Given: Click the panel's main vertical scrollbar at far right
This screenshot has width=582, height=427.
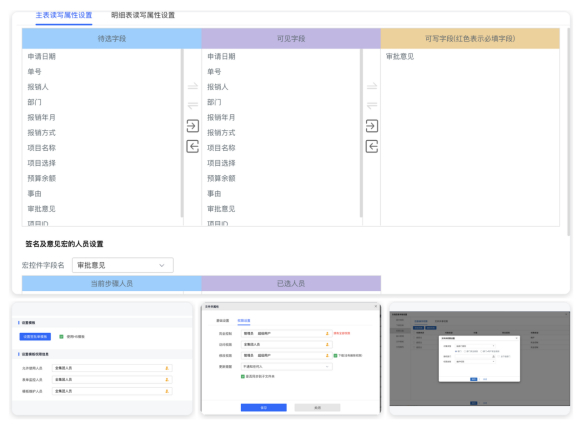Looking at the screenshot, I should pos(568,132).
